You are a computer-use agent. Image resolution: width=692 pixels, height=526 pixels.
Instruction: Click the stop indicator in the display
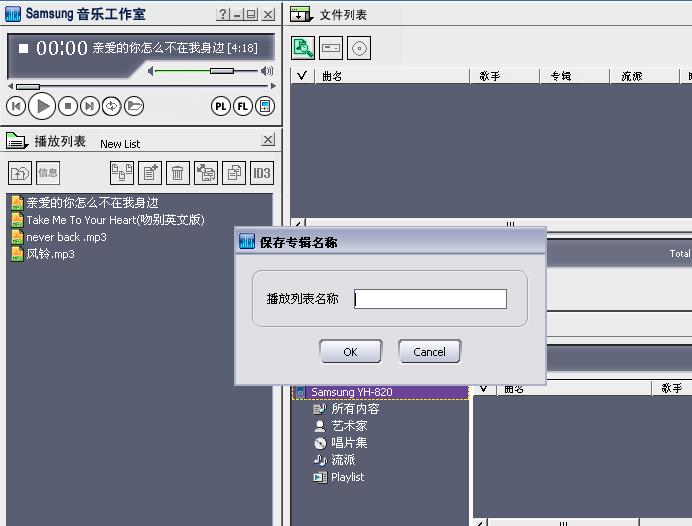click(23, 48)
